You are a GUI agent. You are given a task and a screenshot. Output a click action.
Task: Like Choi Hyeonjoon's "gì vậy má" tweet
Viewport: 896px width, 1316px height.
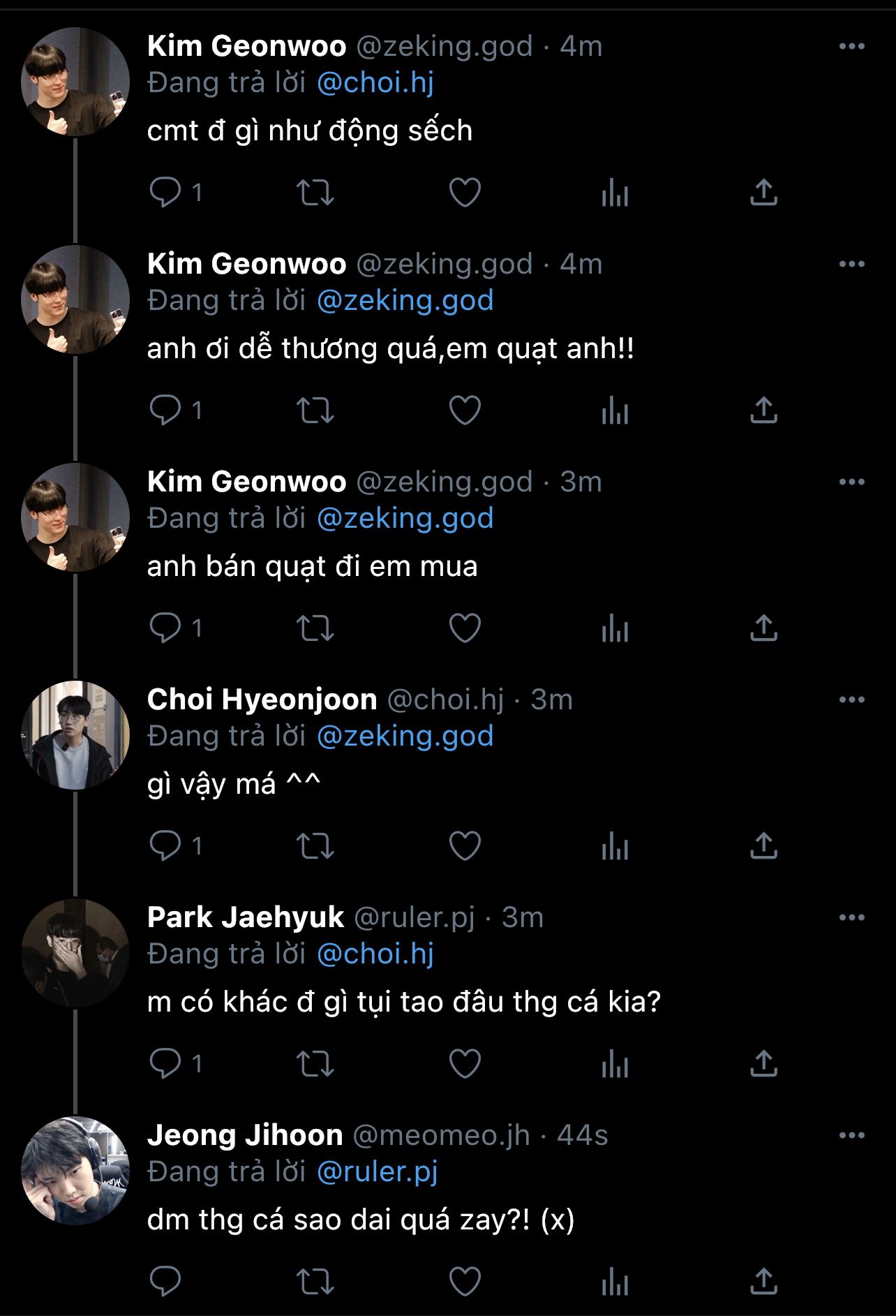click(x=465, y=845)
